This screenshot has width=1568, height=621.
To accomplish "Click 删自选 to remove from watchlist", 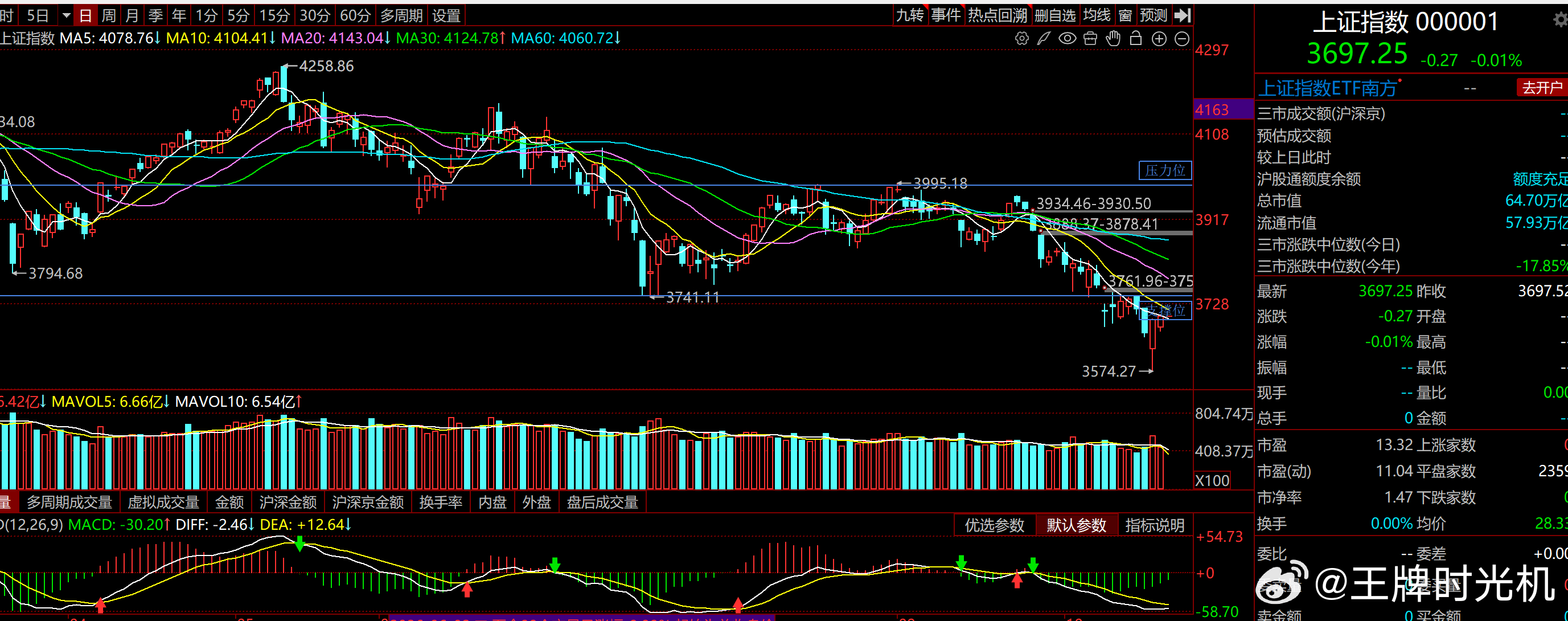I will (x=1056, y=15).
